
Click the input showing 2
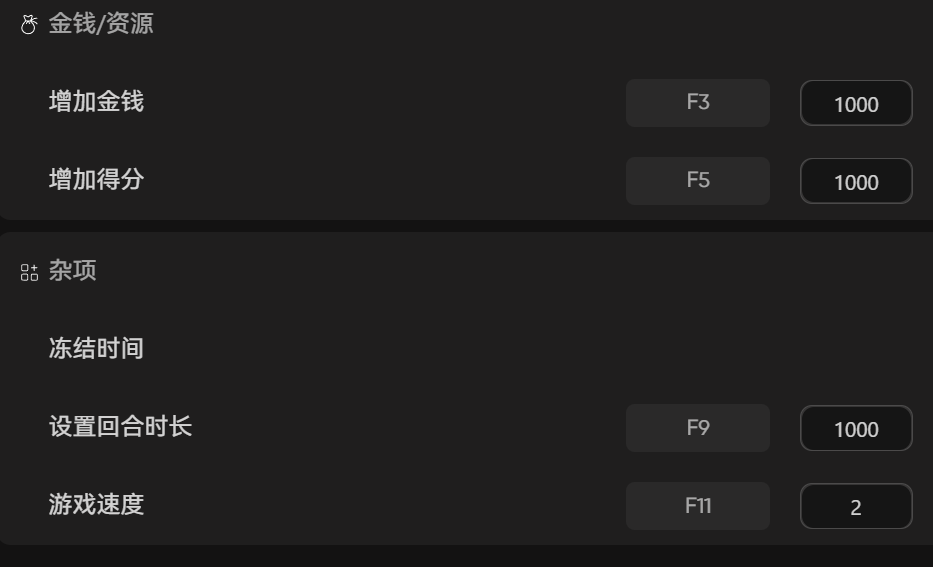(855, 507)
